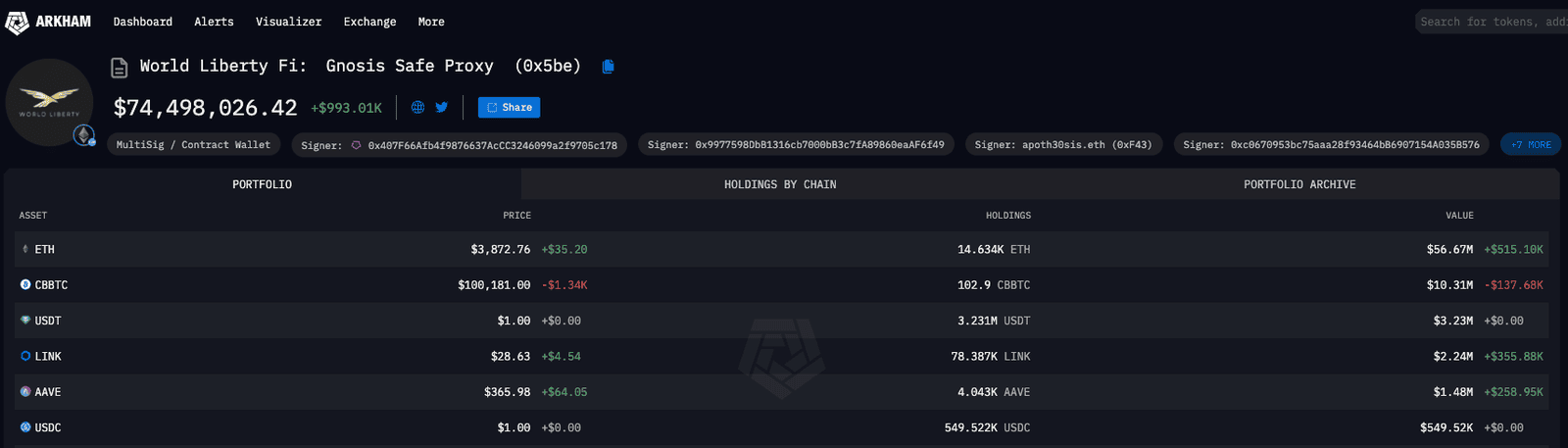Viewport: 1568px width, 448px height.
Task: Click the CBBTC token icon
Action: (x=25, y=285)
